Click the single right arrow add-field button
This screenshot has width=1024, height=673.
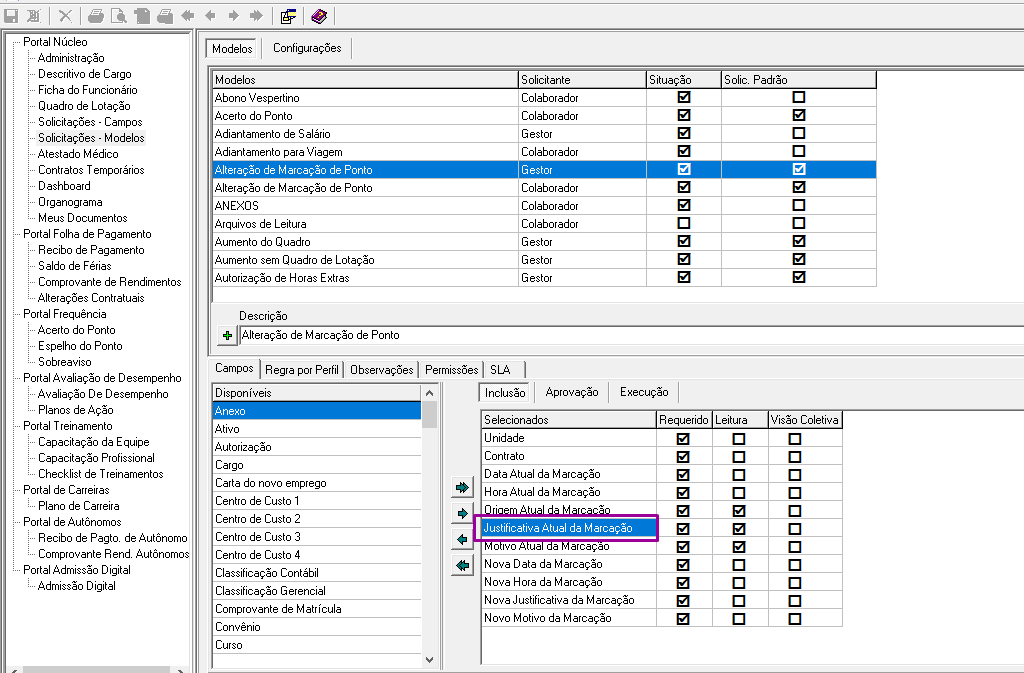point(462,514)
